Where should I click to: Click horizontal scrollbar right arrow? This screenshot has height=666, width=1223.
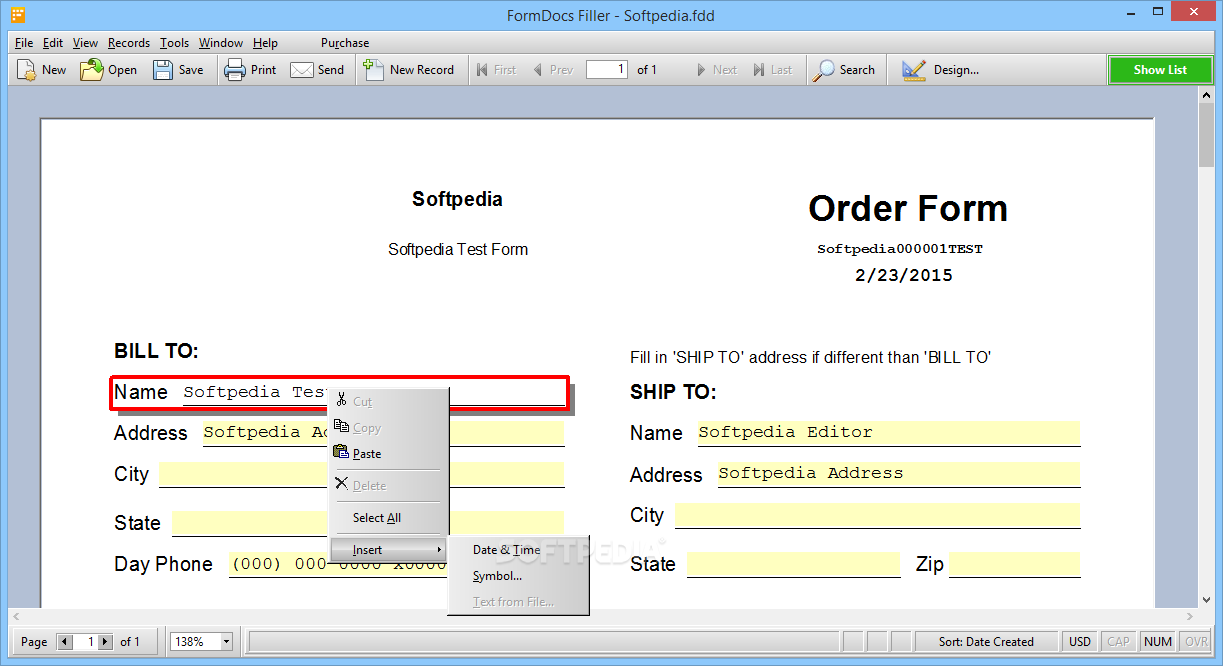(x=1189, y=617)
